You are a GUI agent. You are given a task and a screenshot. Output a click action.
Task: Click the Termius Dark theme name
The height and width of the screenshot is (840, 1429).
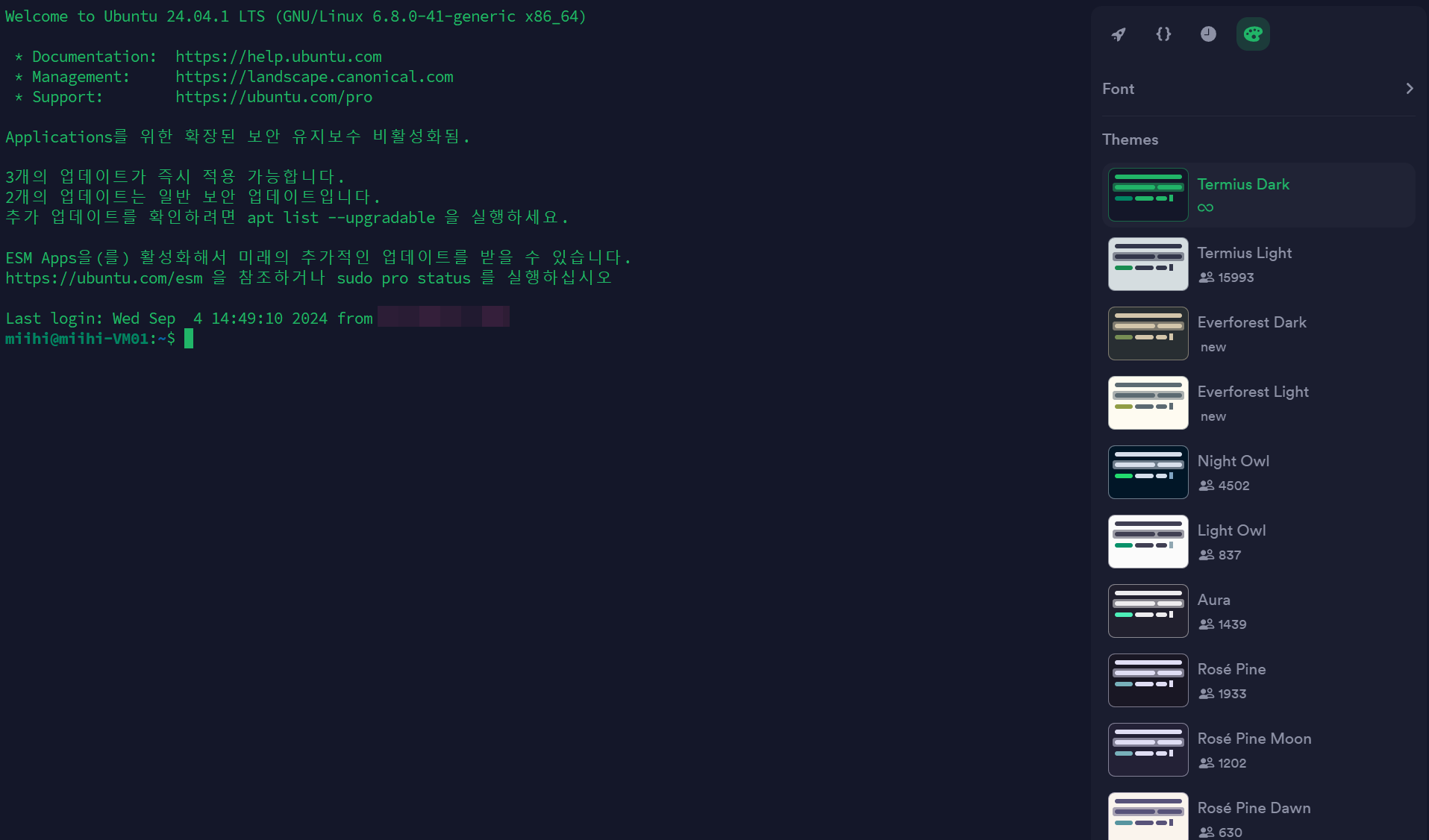pos(1243,184)
